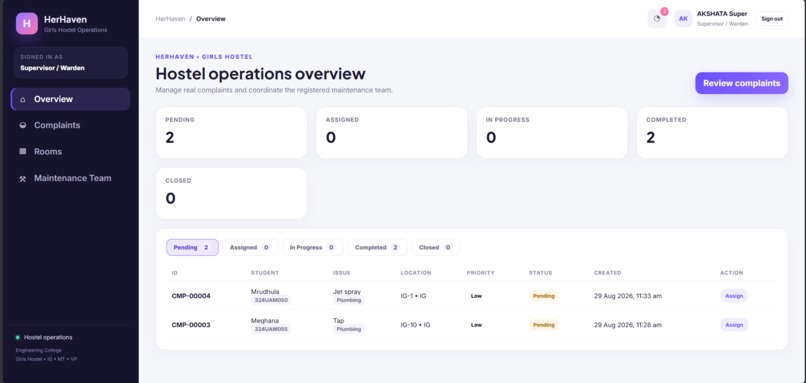Open the Closed summary card
Image resolution: width=806 pixels, height=383 pixels.
(x=231, y=193)
